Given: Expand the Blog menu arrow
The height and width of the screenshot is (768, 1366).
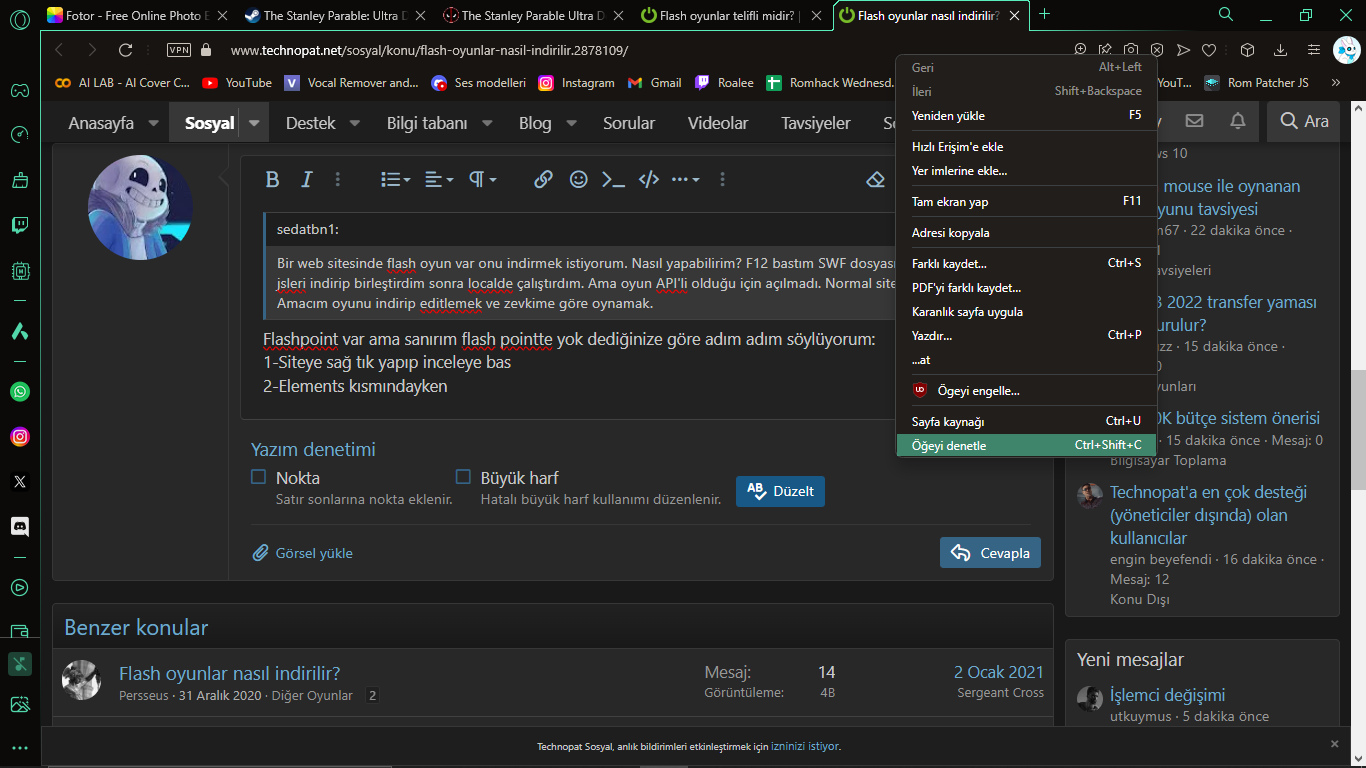Looking at the screenshot, I should click(571, 124).
